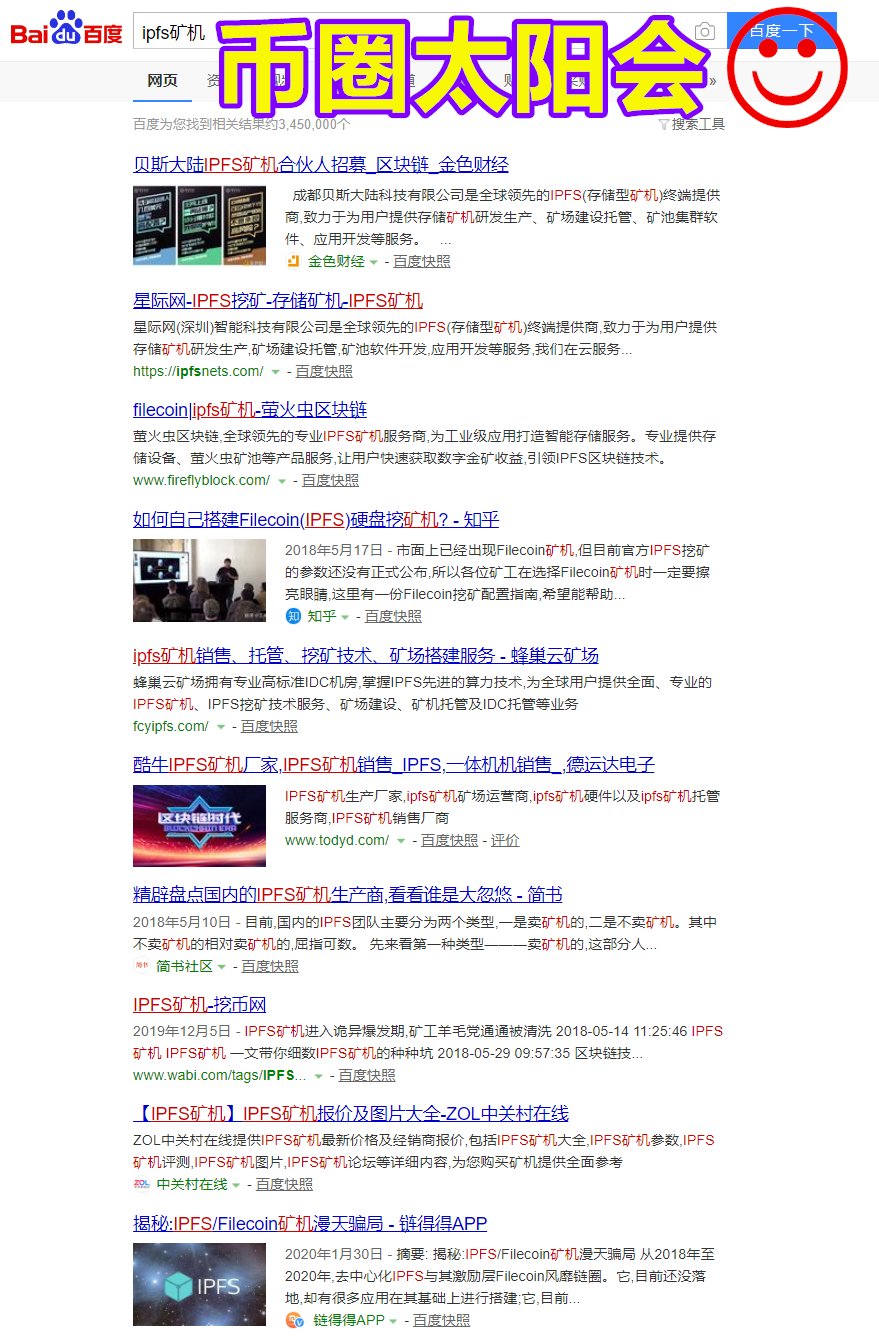
Task: Open 揭秘:IPFS/Filecoin矿机漫天骗局 result
Action: point(310,1223)
